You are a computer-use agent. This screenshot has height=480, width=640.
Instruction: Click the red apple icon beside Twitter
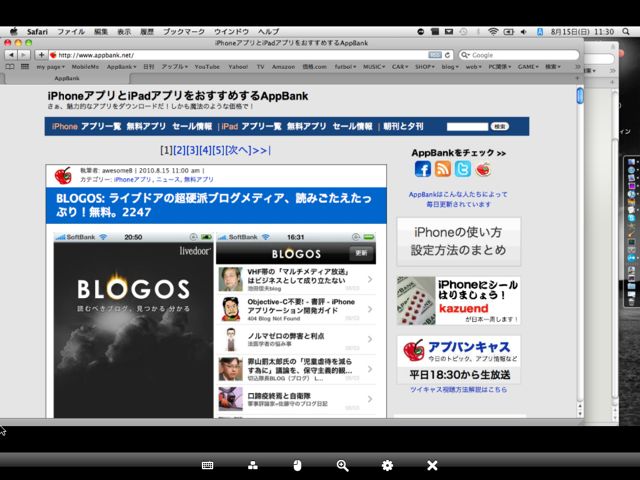click(483, 169)
